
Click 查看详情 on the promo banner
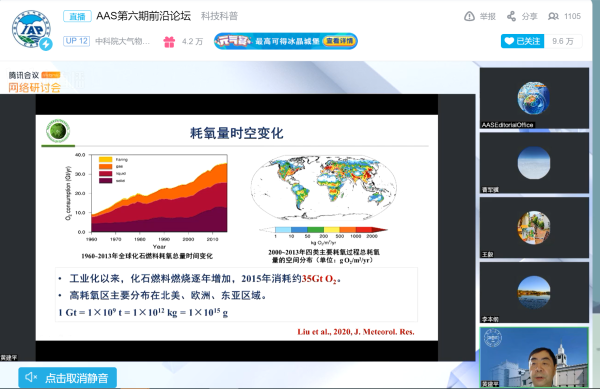point(339,41)
